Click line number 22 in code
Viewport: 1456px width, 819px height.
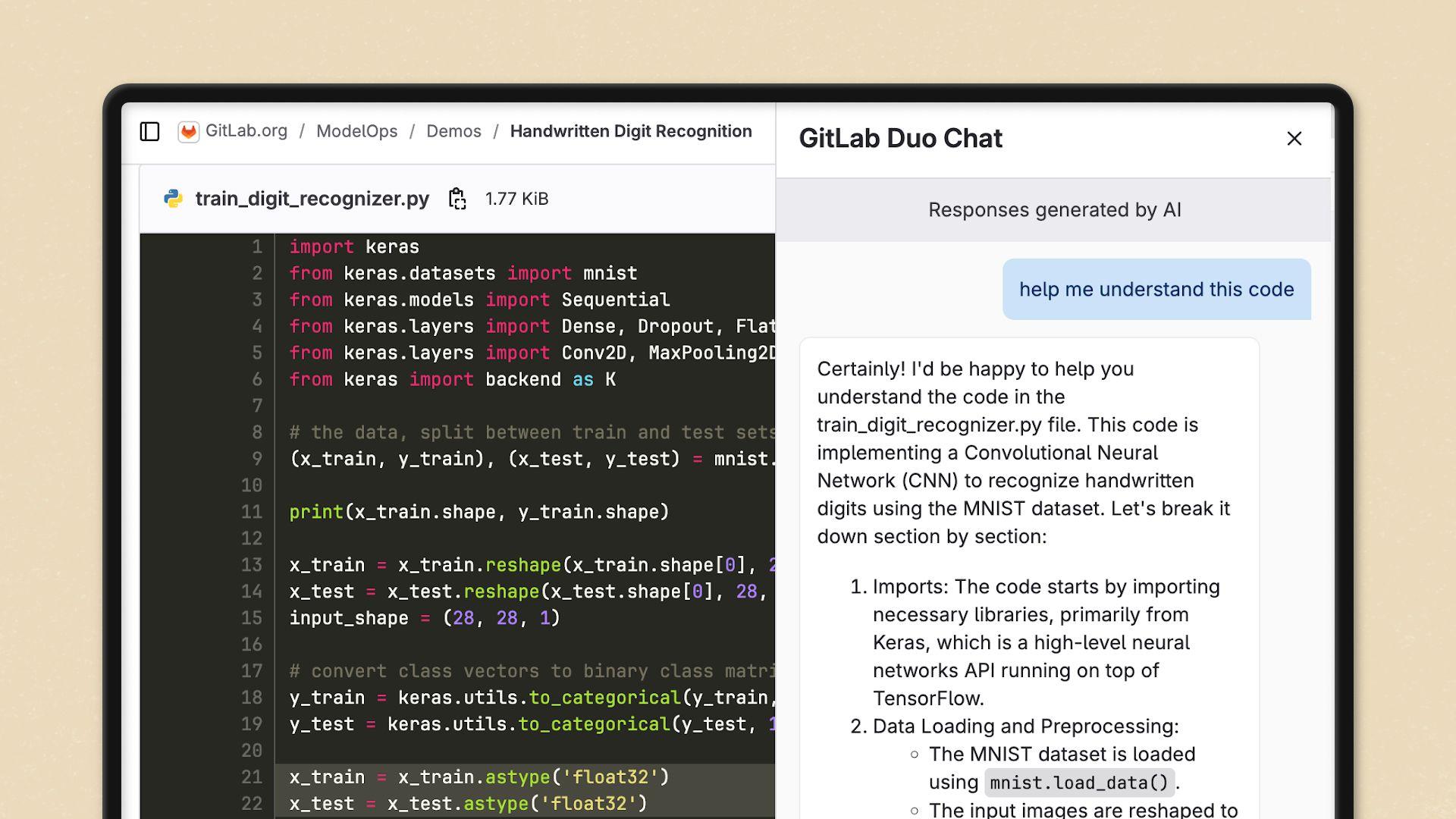point(252,805)
